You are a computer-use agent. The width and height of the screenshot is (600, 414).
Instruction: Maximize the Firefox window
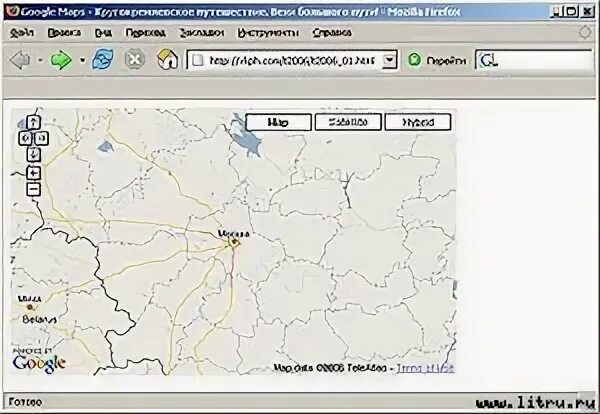(572, 12)
